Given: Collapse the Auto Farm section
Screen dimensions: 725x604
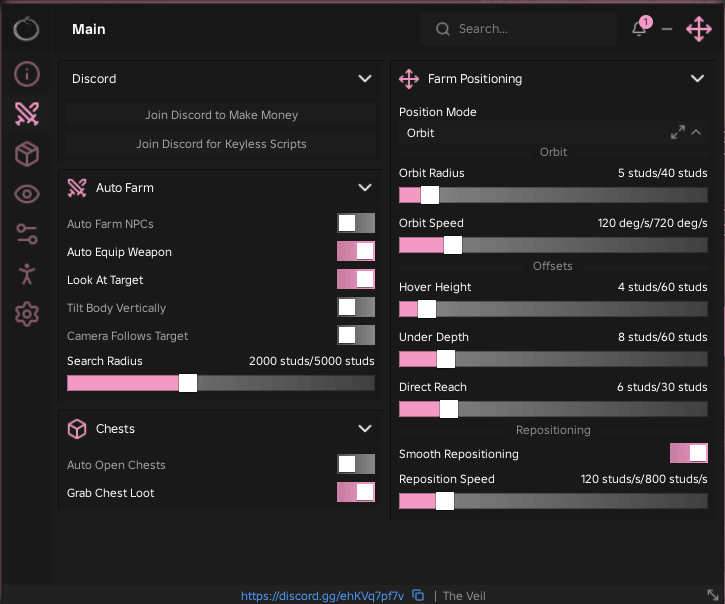Looking at the screenshot, I should click(x=365, y=188).
